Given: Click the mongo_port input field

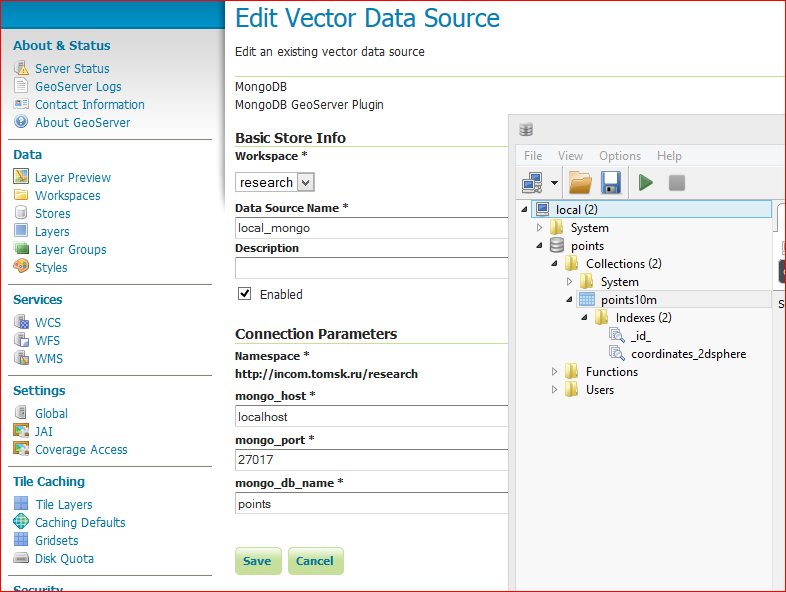Looking at the screenshot, I should point(372,460).
